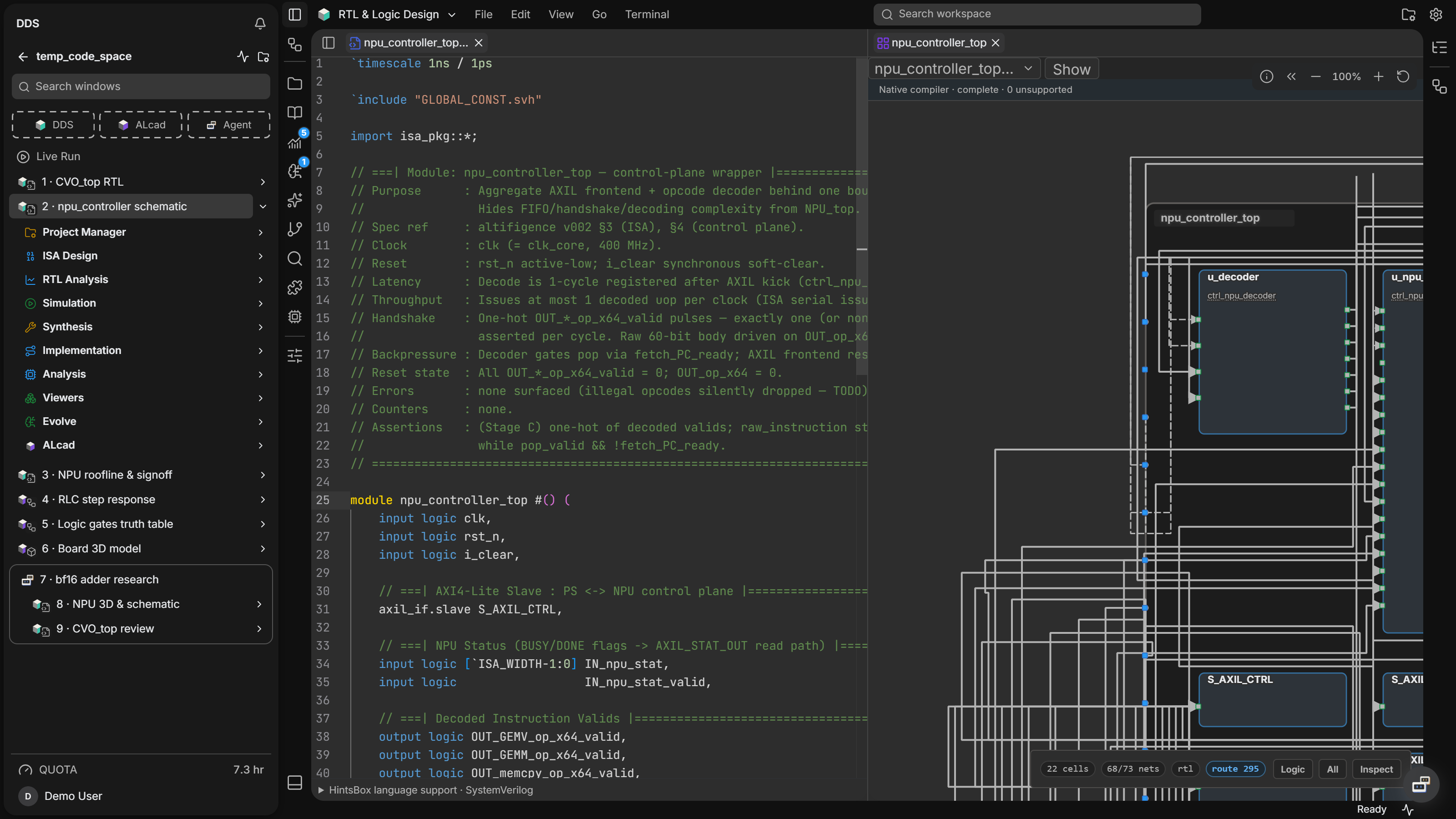
Task: Zoom out the schematic with minus
Action: (x=1316, y=76)
